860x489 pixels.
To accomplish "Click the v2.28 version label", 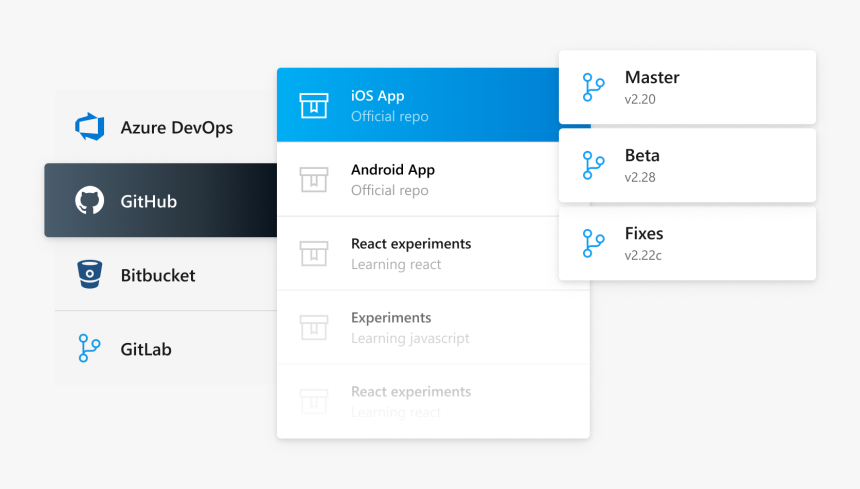I will point(640,177).
